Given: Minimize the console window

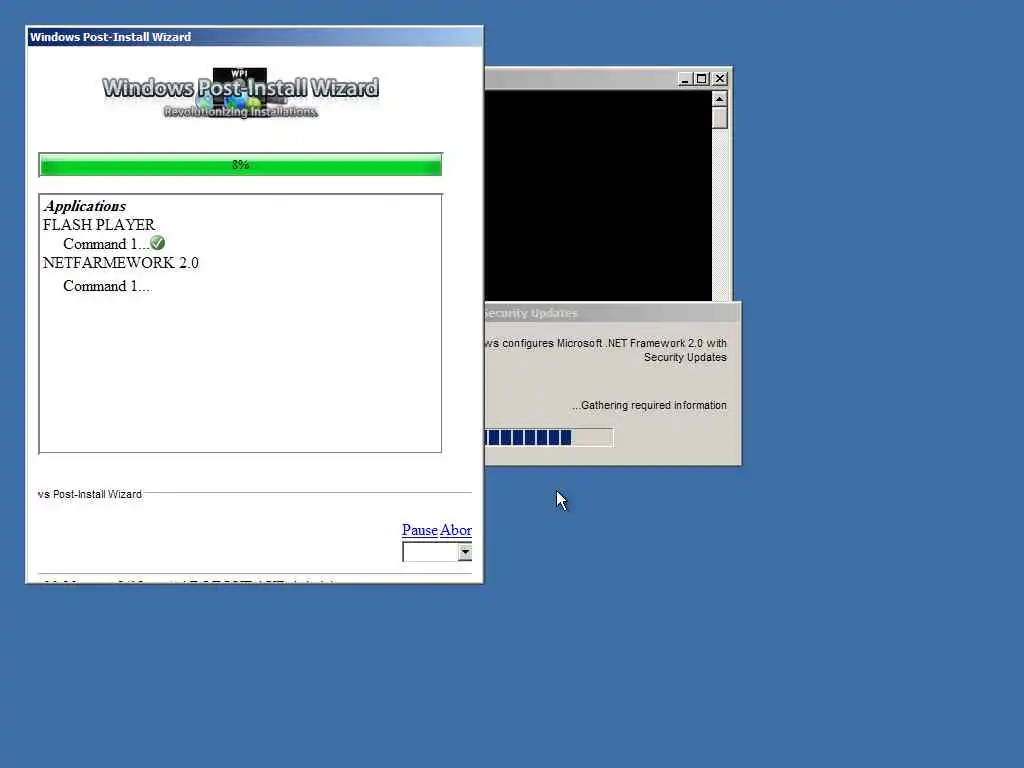Looking at the screenshot, I should click(x=684, y=79).
